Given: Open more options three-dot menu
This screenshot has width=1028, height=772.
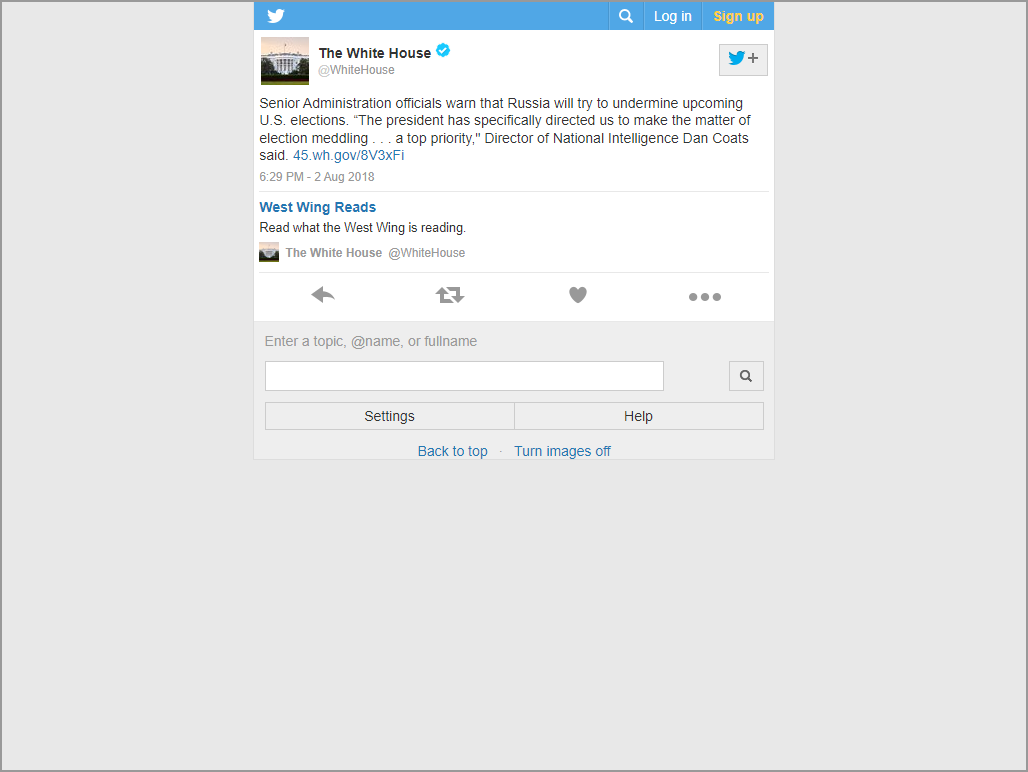Looking at the screenshot, I should tap(705, 297).
